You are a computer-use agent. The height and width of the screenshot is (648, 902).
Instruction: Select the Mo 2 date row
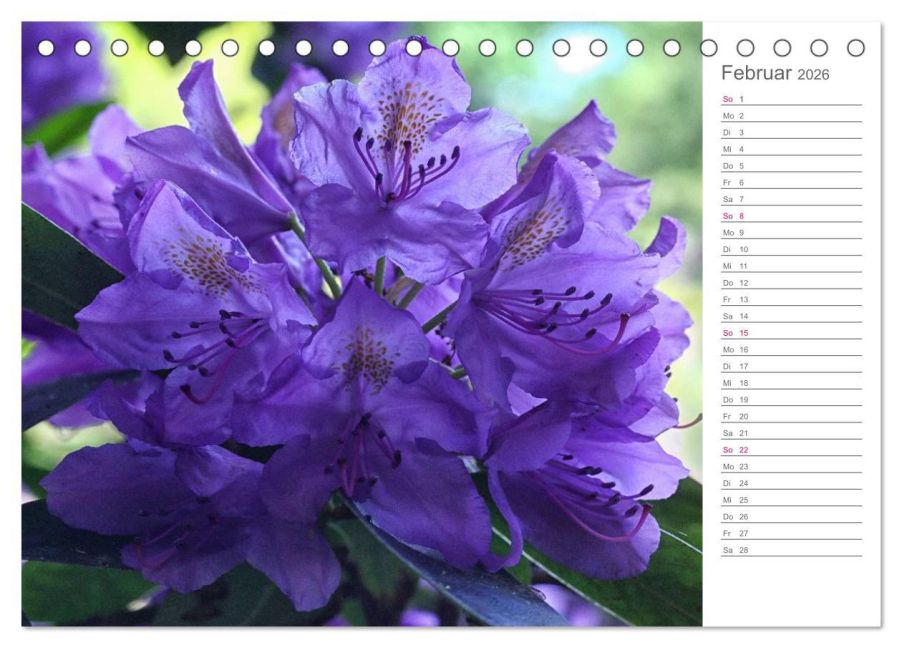(792, 116)
